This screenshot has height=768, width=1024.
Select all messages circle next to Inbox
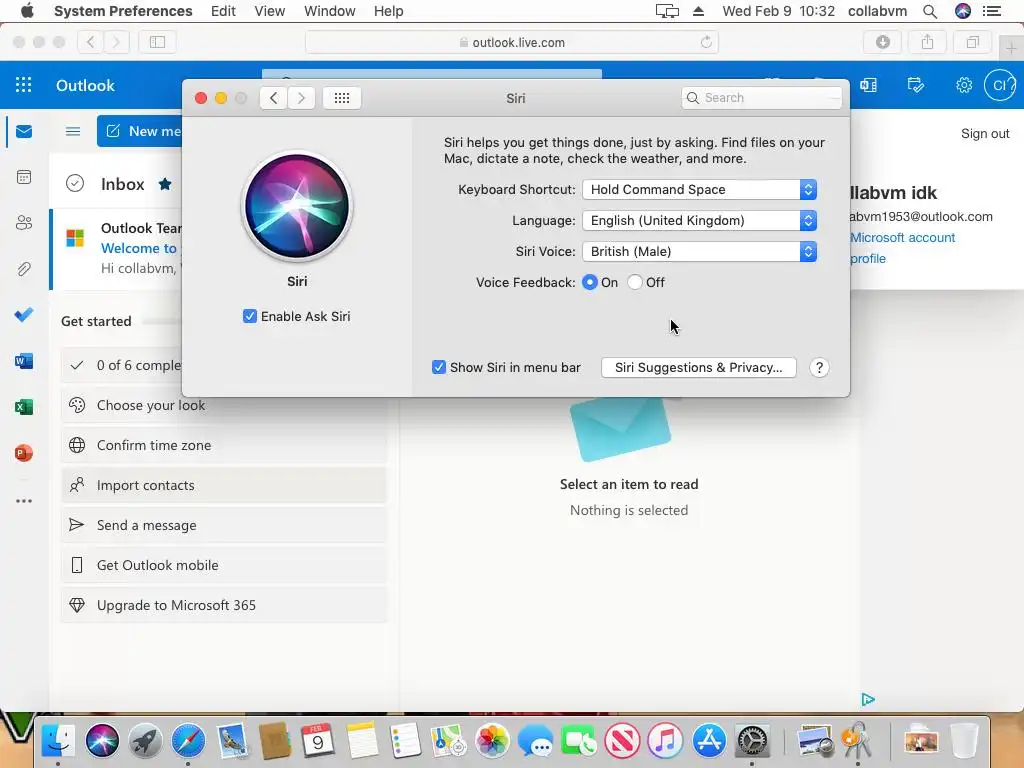(x=75, y=184)
